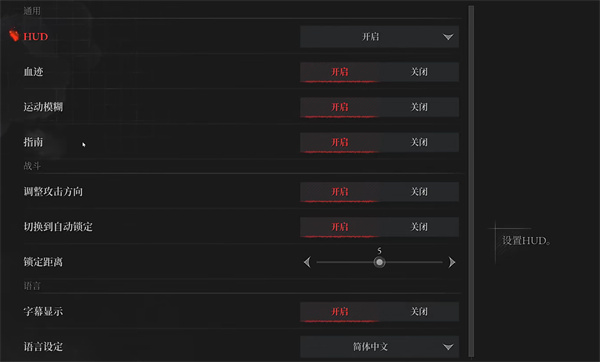Click the 锁定距离 setting label
This screenshot has height=362, width=600.
(43, 262)
